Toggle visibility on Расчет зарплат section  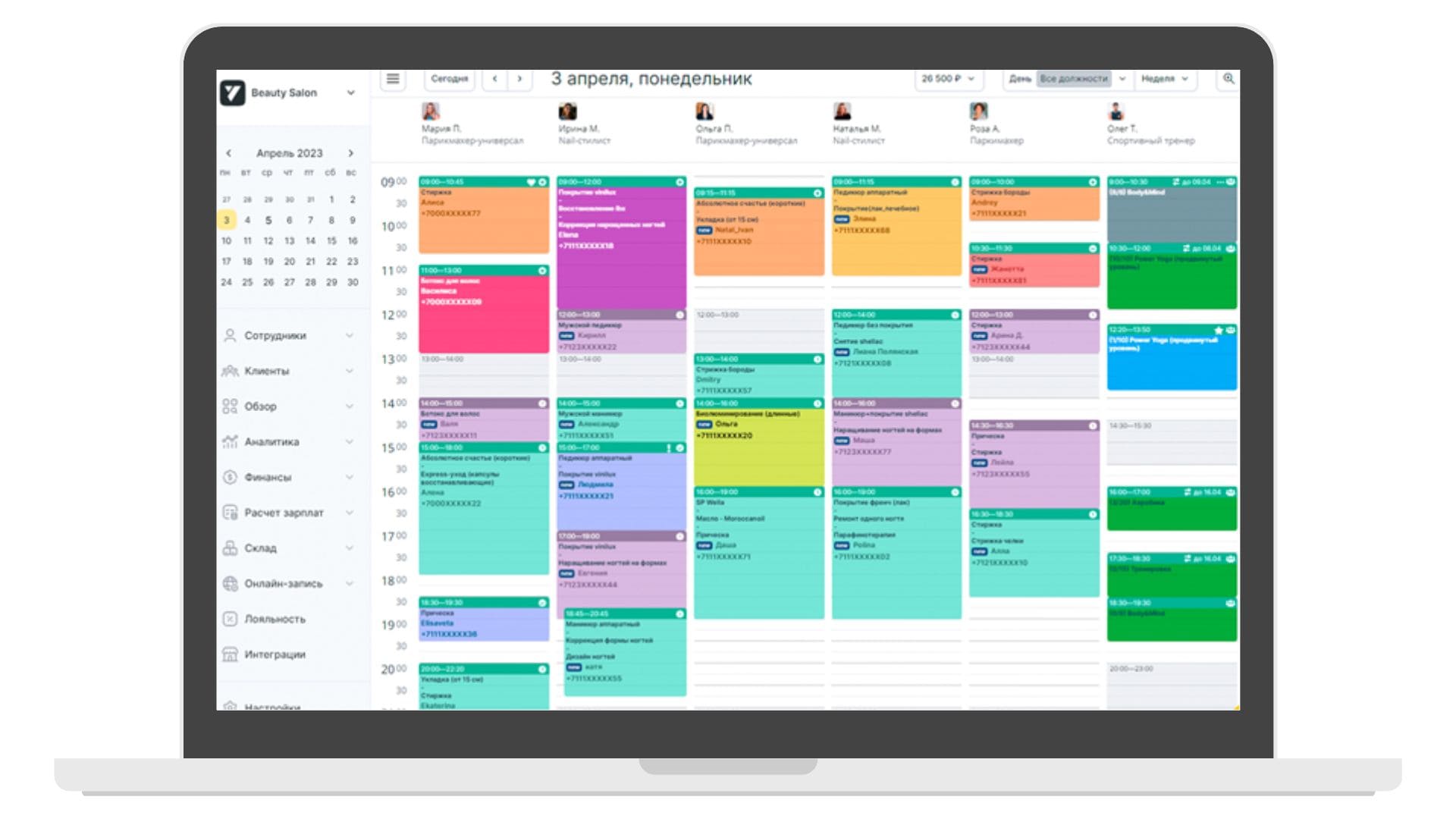pos(353,513)
